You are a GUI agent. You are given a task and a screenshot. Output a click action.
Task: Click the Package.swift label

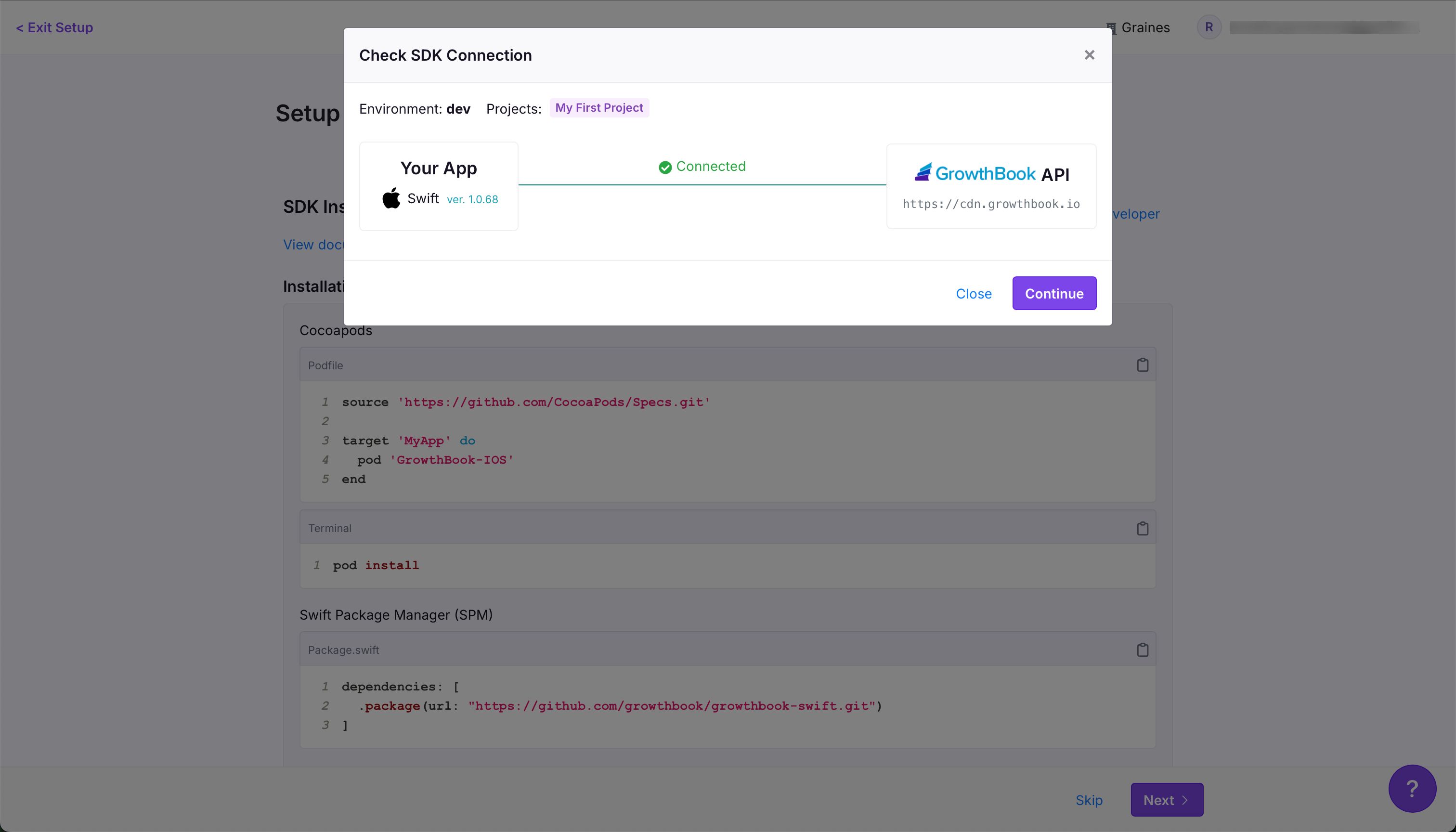[x=343, y=650]
